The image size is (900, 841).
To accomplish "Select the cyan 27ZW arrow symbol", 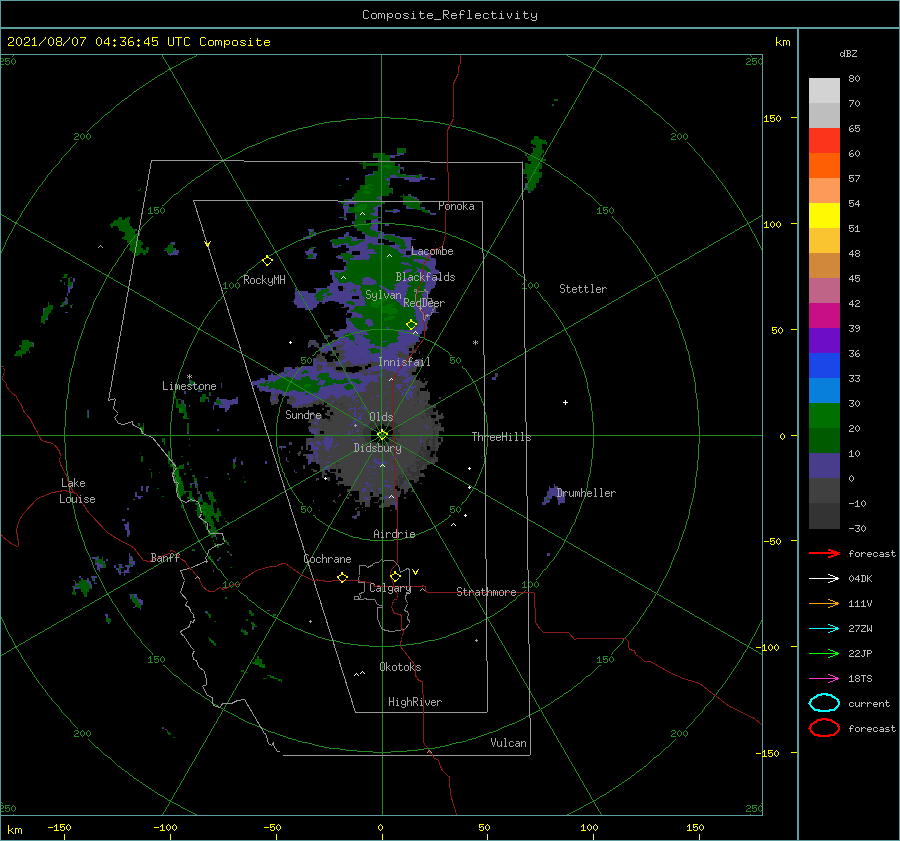I will [824, 628].
